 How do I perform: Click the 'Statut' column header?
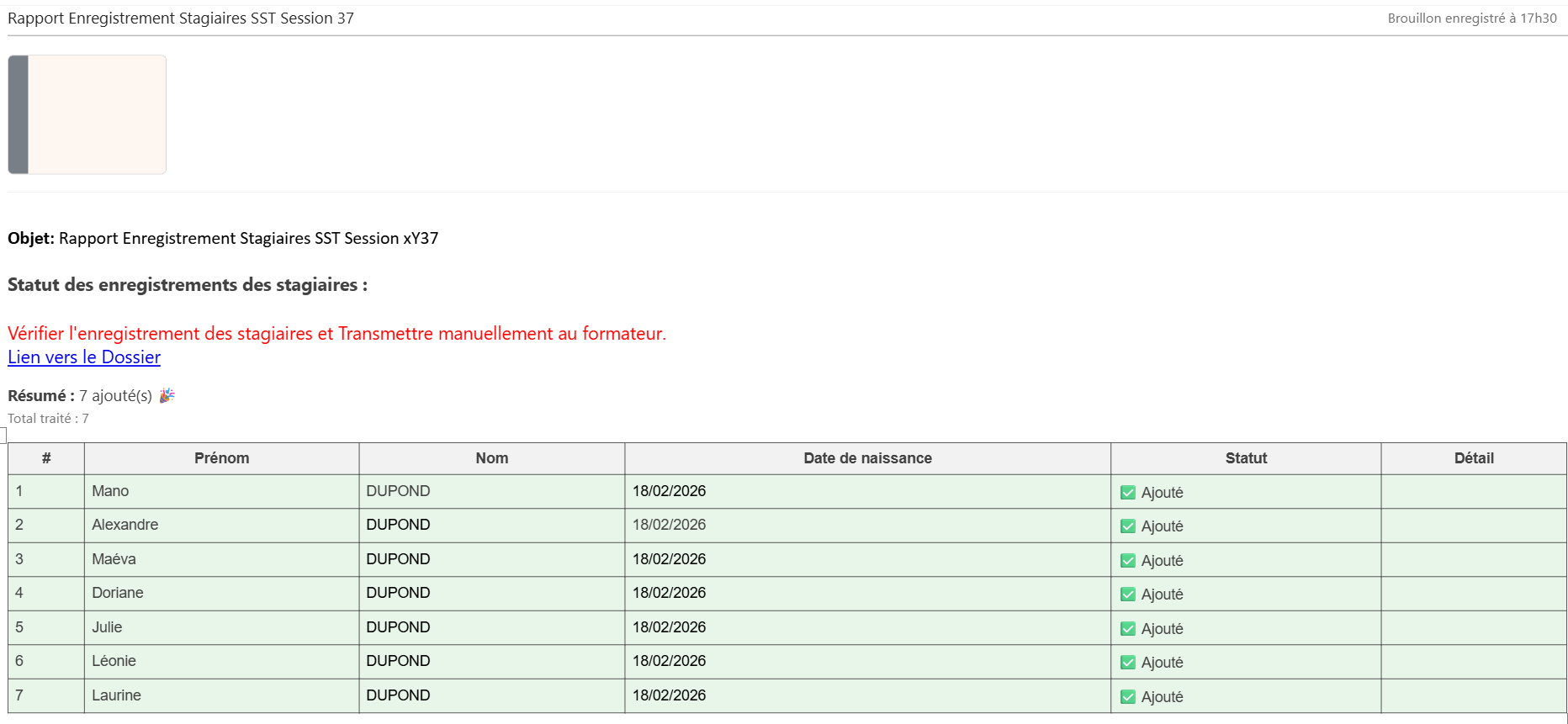point(1246,458)
